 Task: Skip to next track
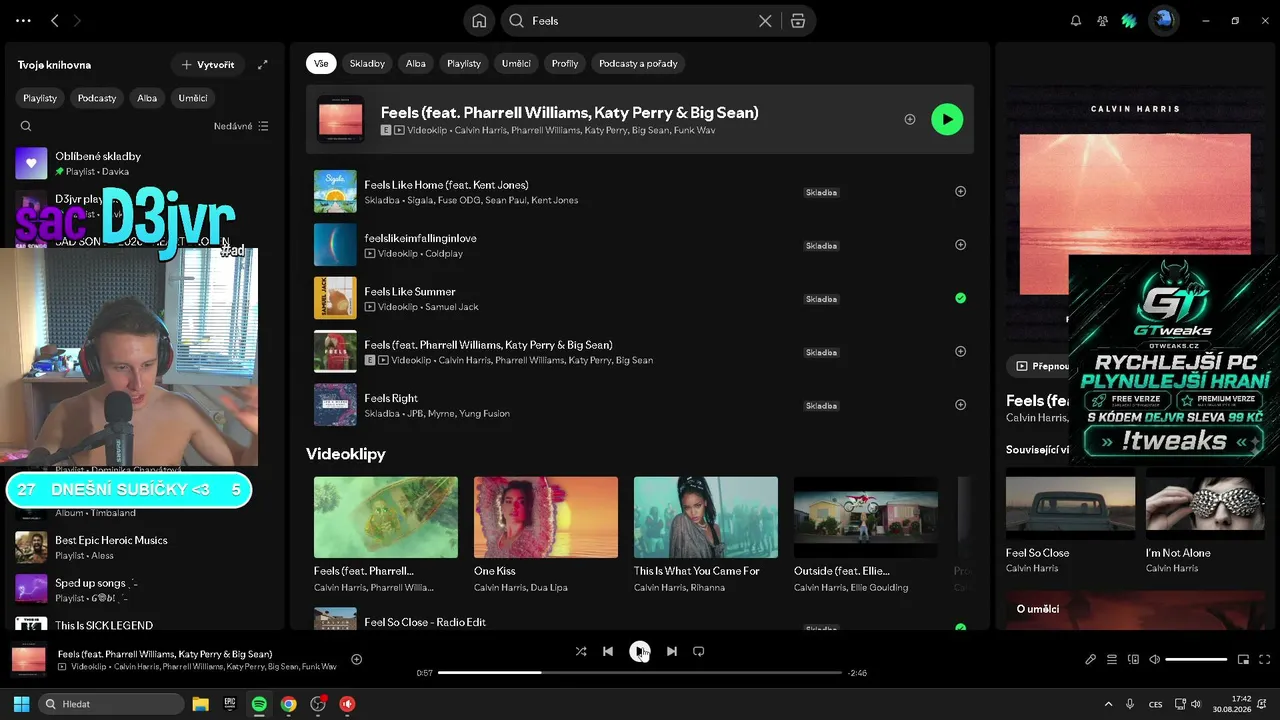coord(672,651)
